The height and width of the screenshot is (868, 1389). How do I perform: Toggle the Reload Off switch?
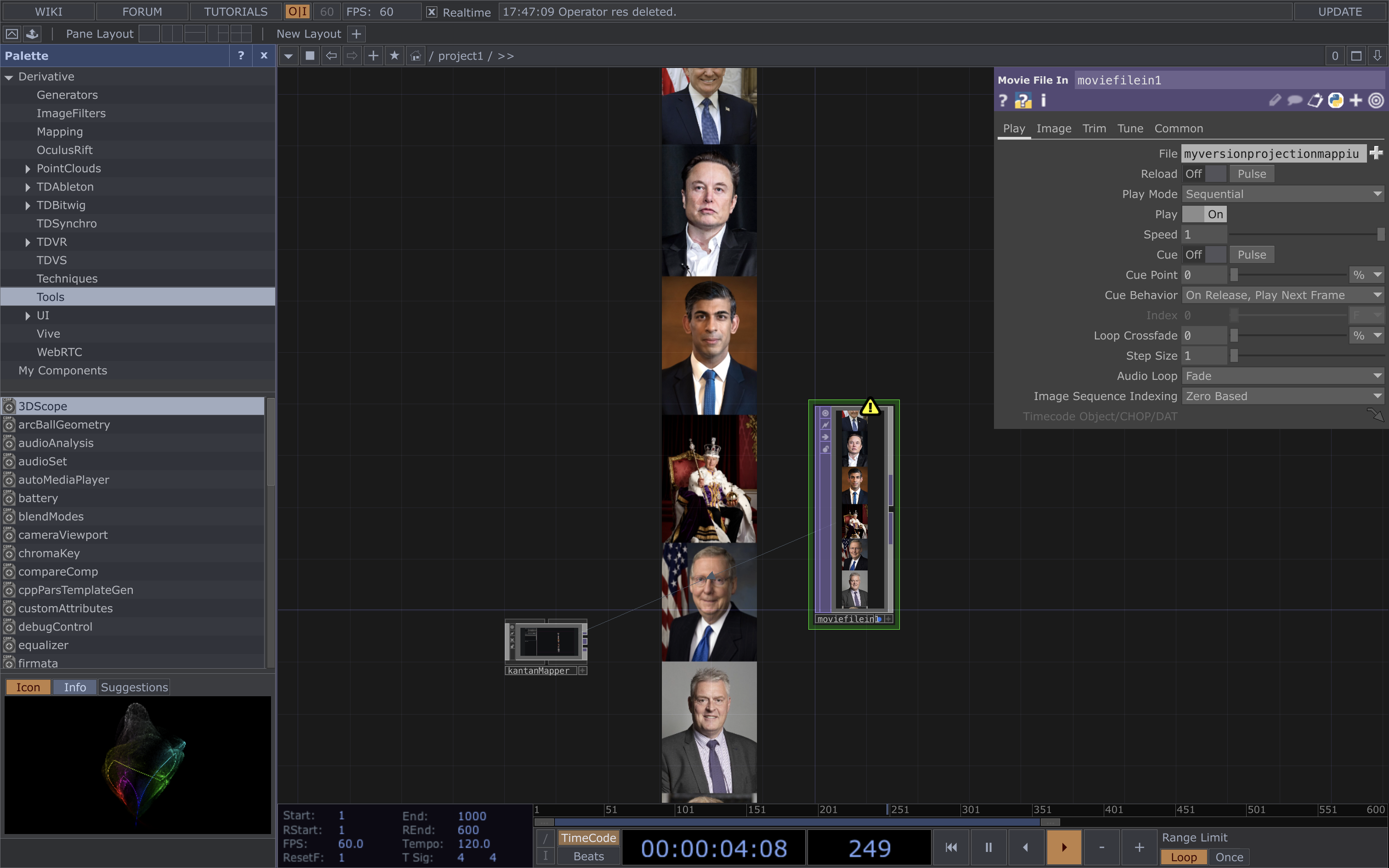[1204, 174]
